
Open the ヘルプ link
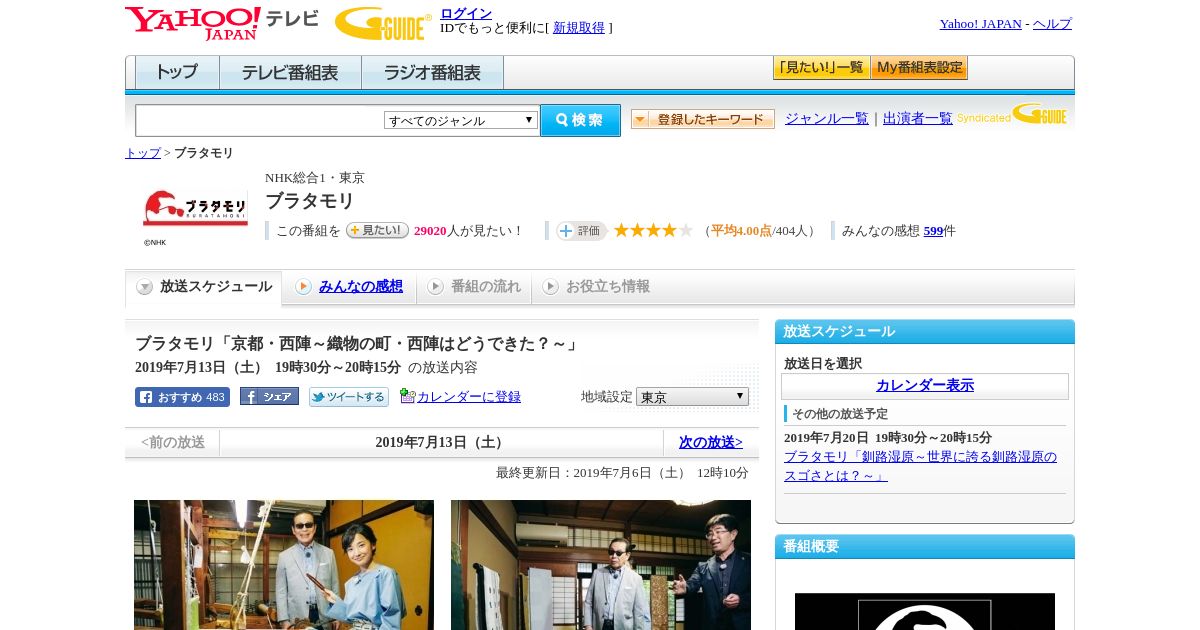(1052, 24)
